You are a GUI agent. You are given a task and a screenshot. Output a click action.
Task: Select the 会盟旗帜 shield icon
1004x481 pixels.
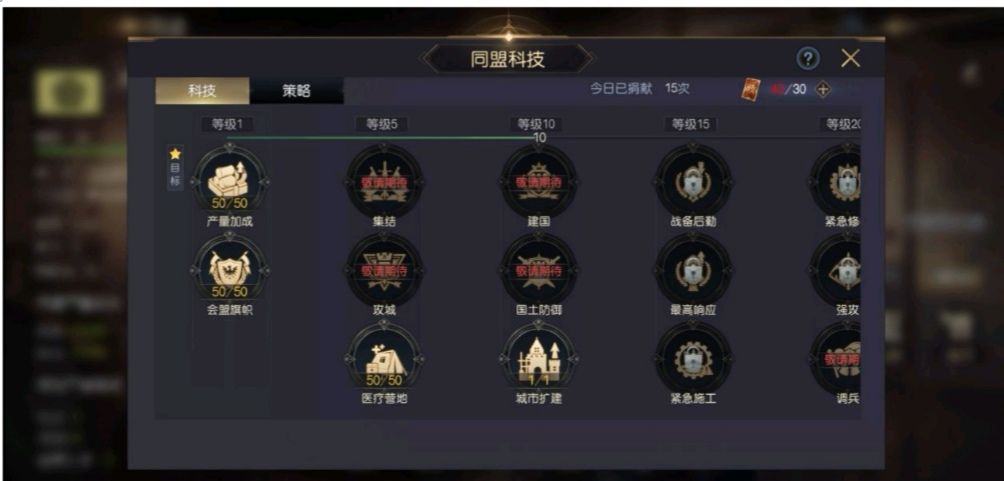(x=230, y=270)
